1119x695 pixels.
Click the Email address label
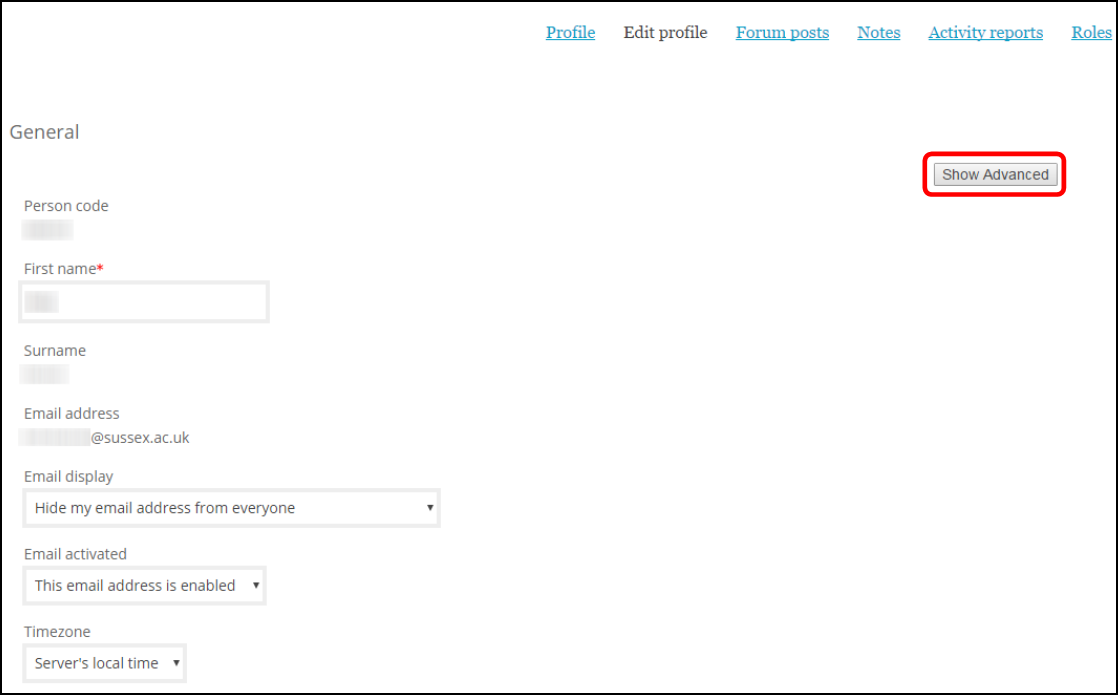point(71,414)
